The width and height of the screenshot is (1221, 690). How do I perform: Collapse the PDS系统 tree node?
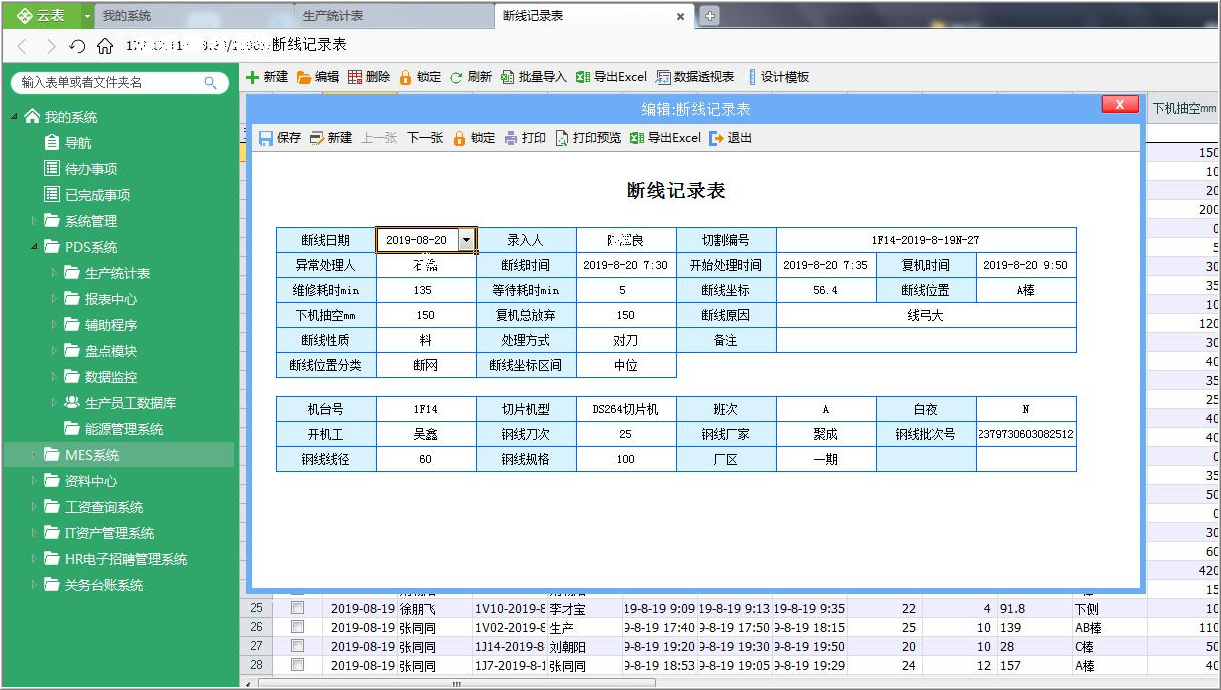click(33, 246)
